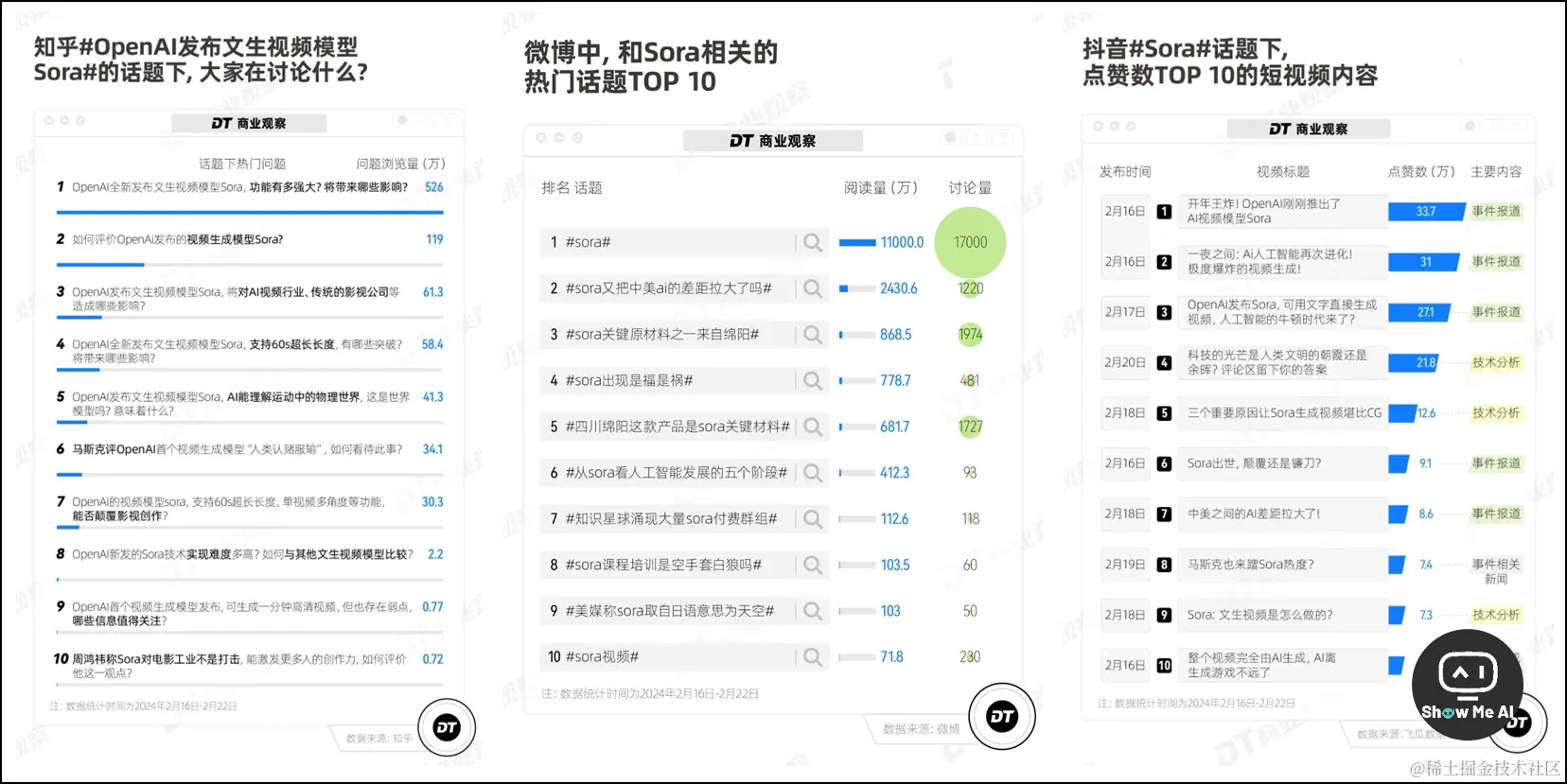Click the DT 商业观察 header in the Zhihu panel

(x=249, y=124)
